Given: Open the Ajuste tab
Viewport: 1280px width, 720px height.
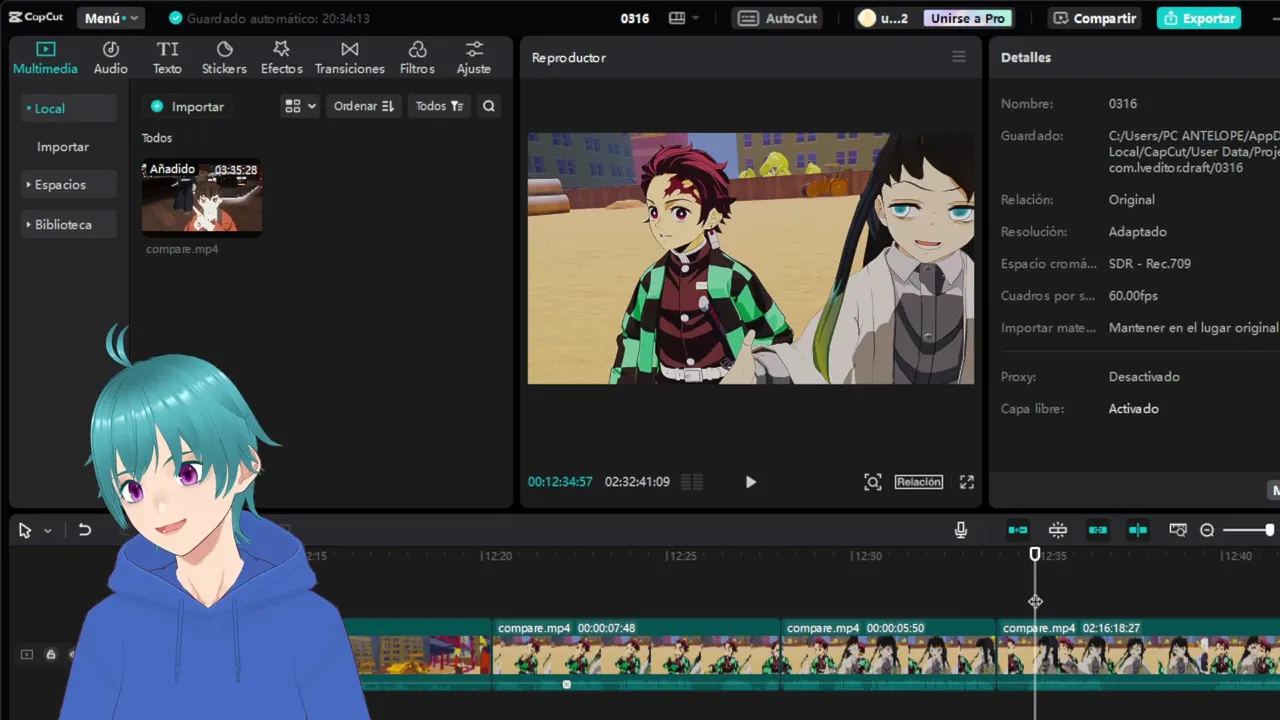Looking at the screenshot, I should pos(474,58).
